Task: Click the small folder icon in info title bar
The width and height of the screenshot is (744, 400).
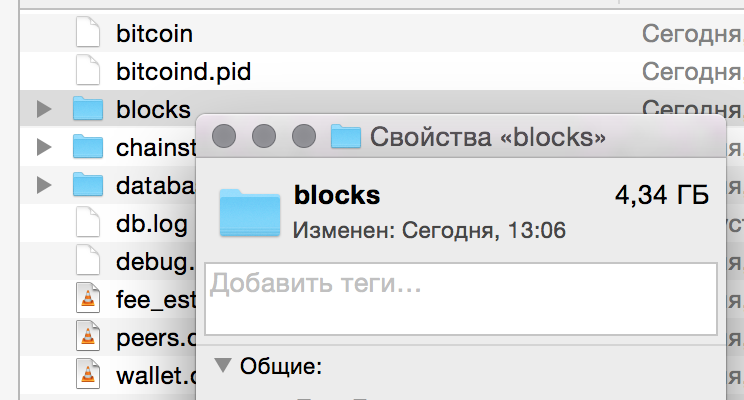Action: coord(345,136)
